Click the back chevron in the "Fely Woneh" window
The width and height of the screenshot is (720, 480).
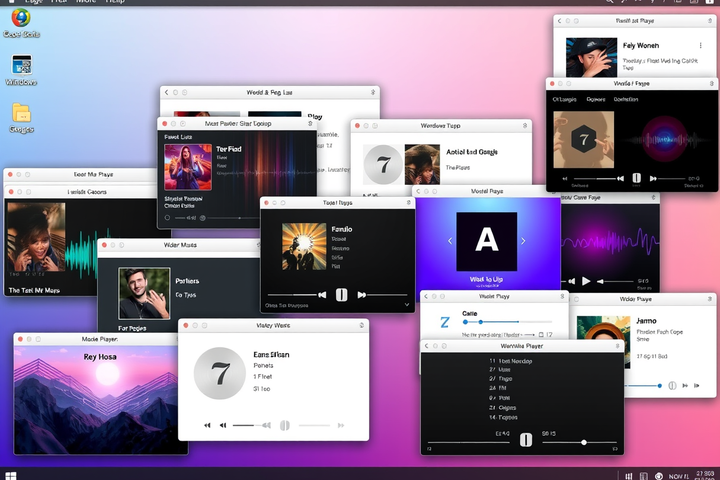point(559,21)
